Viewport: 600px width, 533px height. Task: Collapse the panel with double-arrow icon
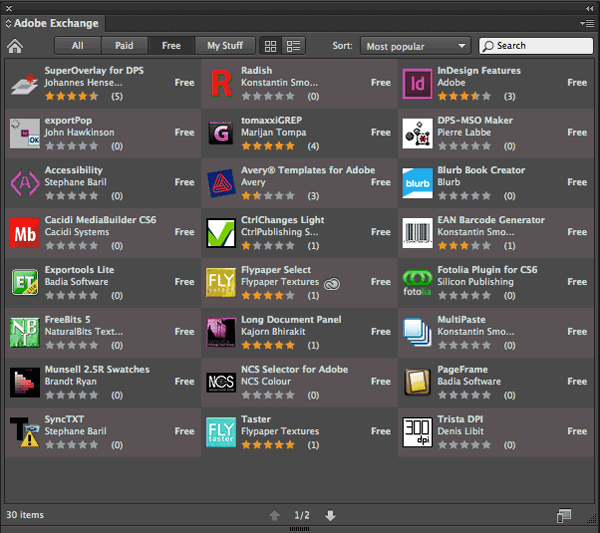click(x=589, y=8)
